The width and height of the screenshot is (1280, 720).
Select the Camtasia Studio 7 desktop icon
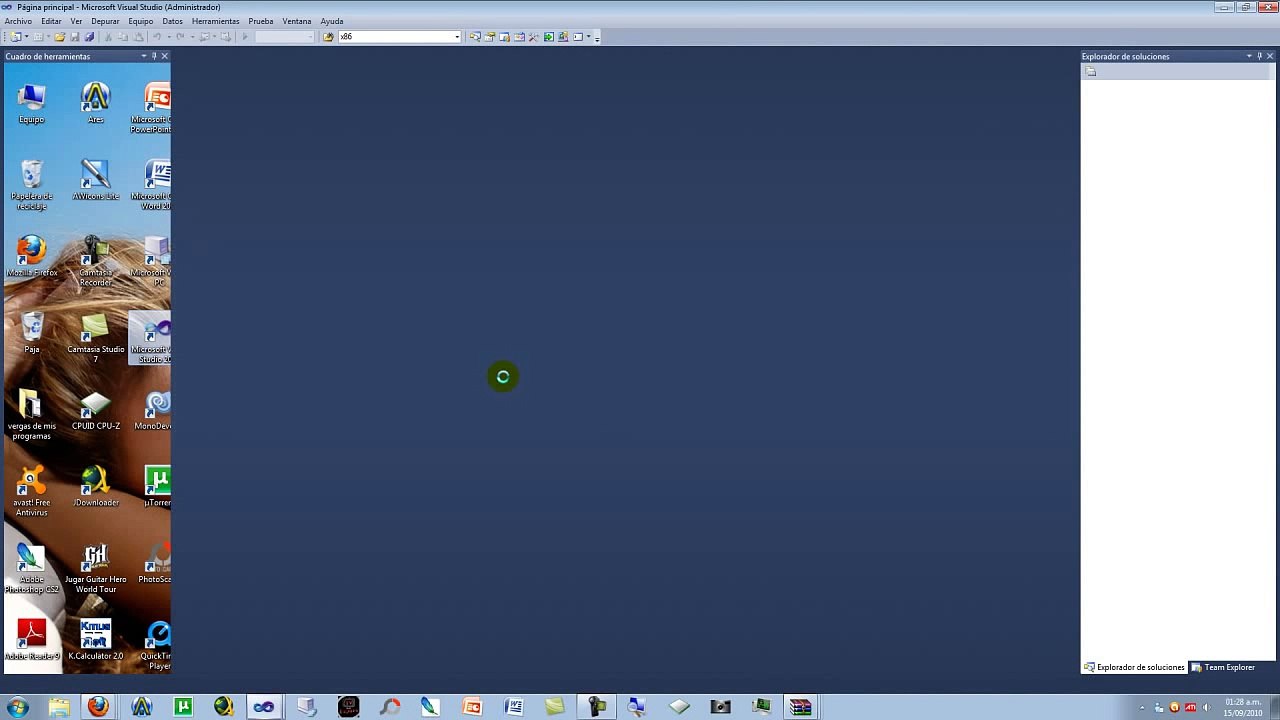[95, 338]
